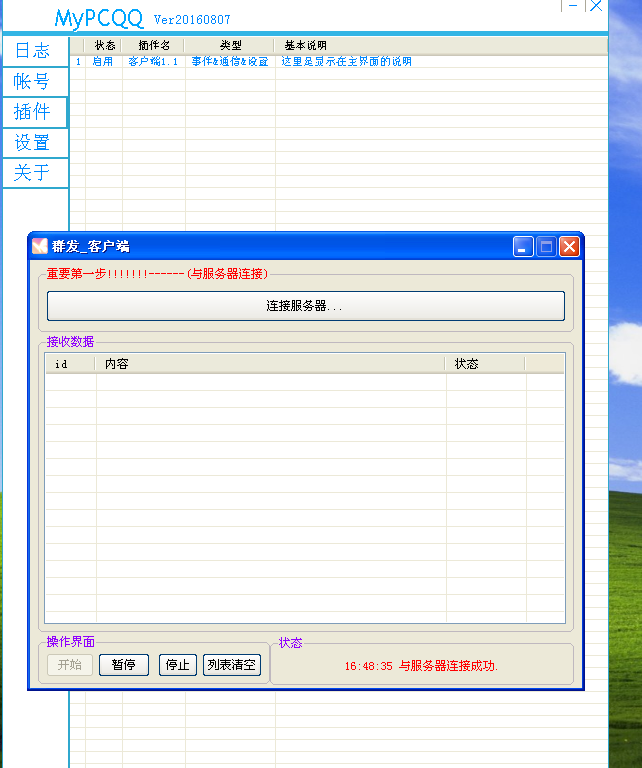Clear the list with 列表清空

(x=232, y=665)
